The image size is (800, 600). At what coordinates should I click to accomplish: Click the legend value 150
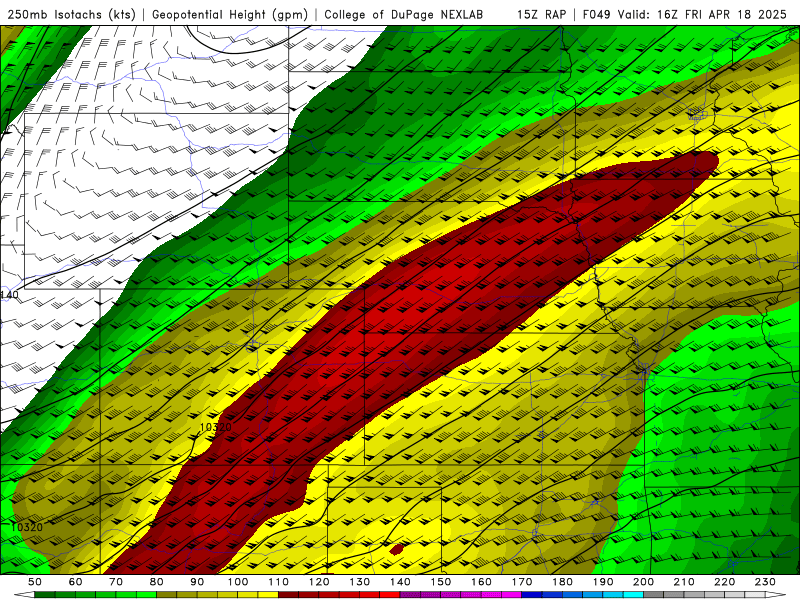[441, 582]
